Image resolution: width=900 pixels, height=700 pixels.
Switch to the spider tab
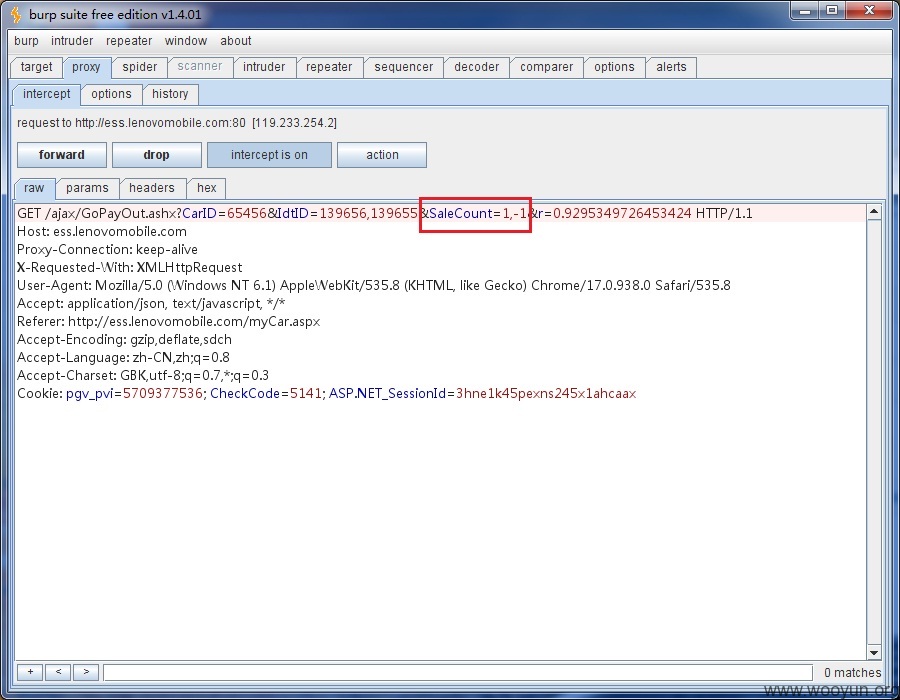pyautogui.click(x=139, y=67)
